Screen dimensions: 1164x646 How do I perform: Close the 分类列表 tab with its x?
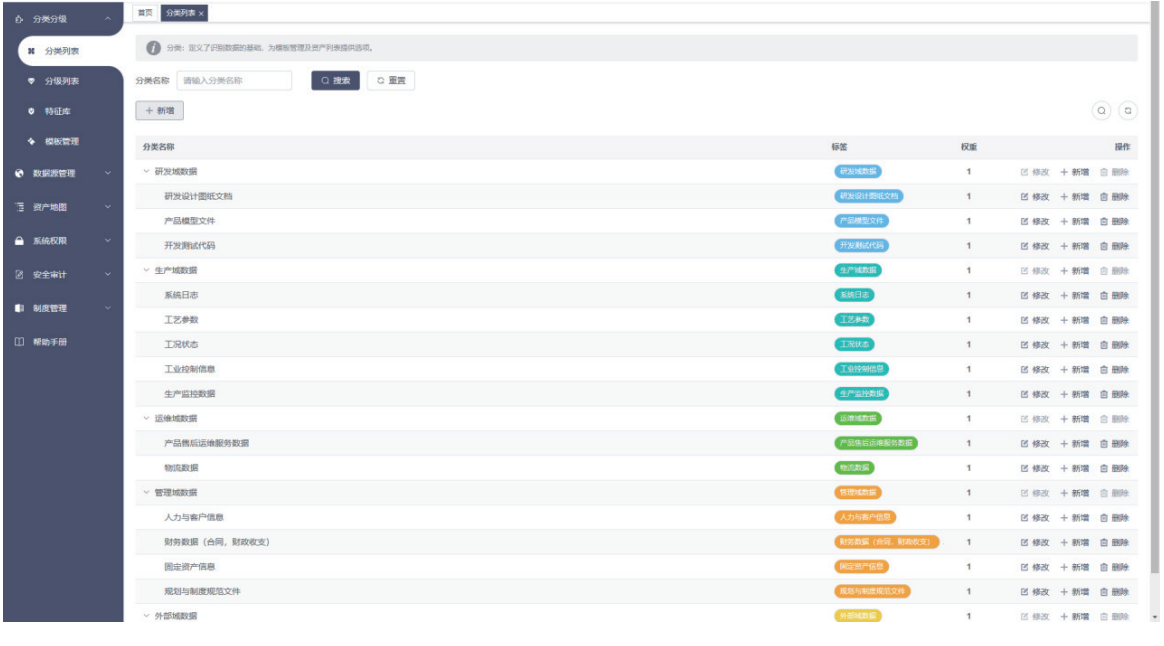(201, 13)
